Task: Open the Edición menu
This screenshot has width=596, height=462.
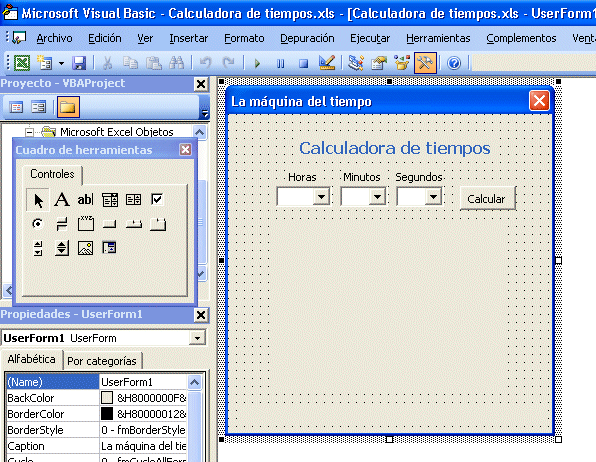Action: 105,38
